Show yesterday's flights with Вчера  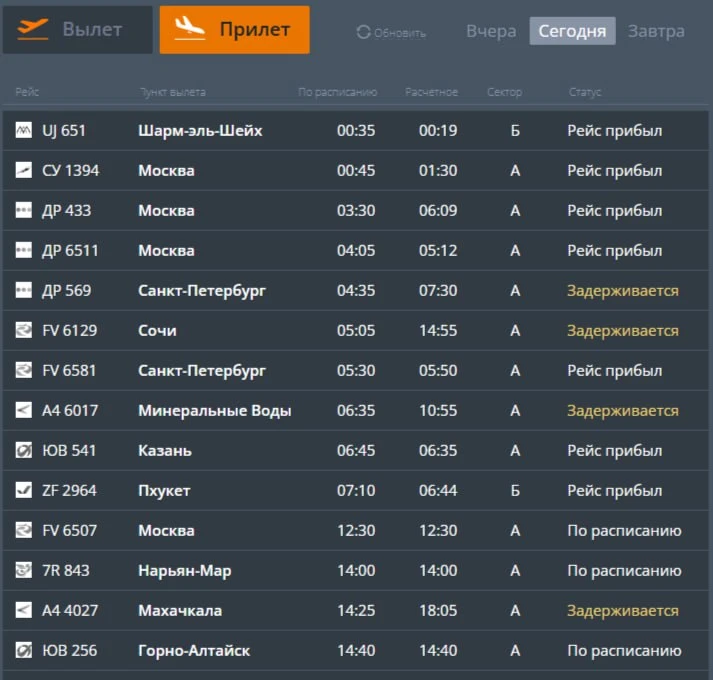point(491,31)
